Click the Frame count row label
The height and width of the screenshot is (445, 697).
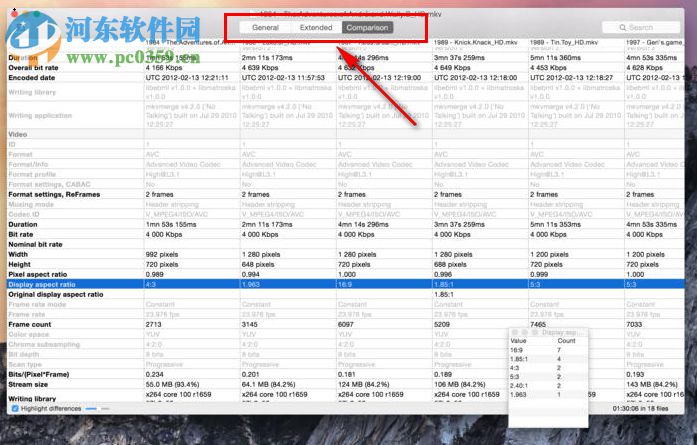point(30,324)
